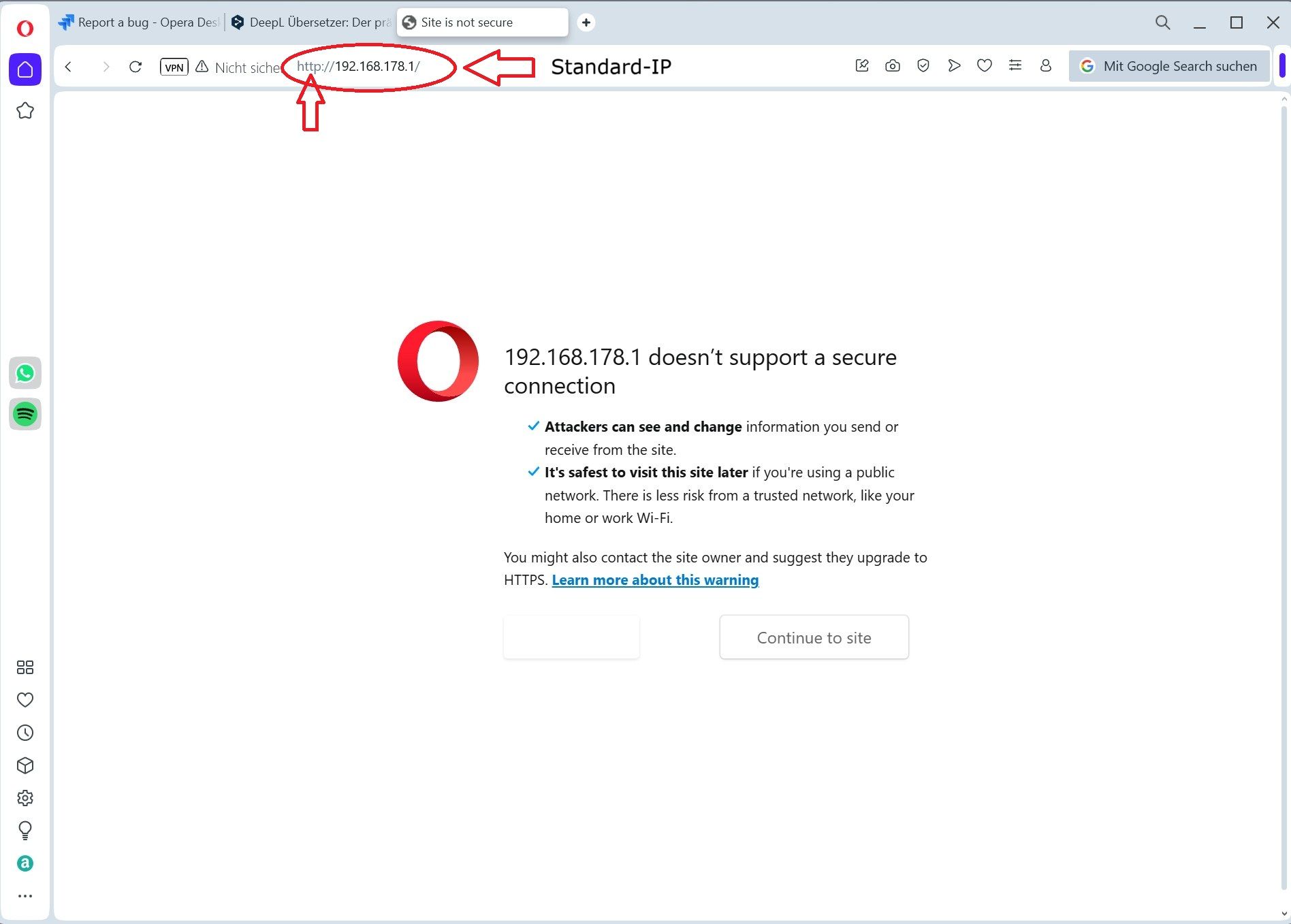Click the Nicht sicher security label

pyautogui.click(x=247, y=67)
